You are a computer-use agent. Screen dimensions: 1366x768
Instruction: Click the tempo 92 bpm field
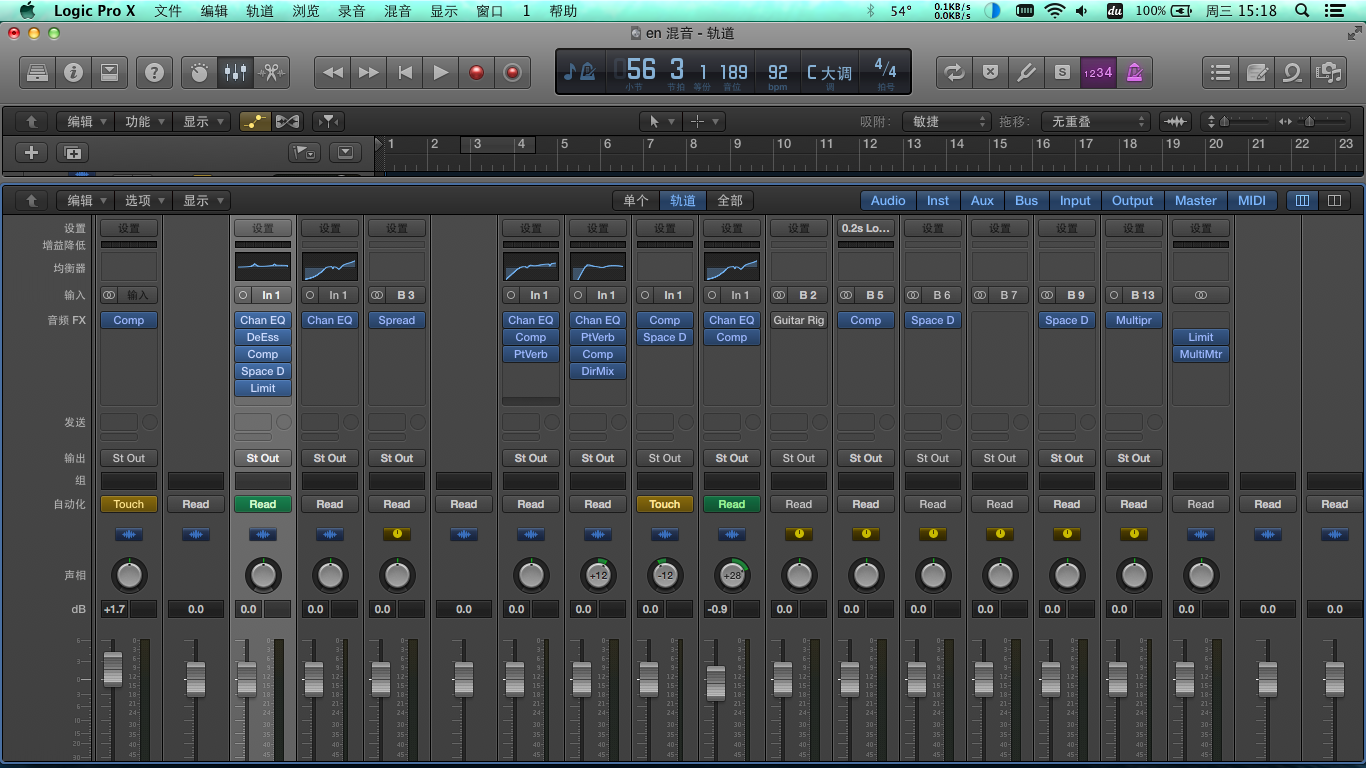coord(778,72)
